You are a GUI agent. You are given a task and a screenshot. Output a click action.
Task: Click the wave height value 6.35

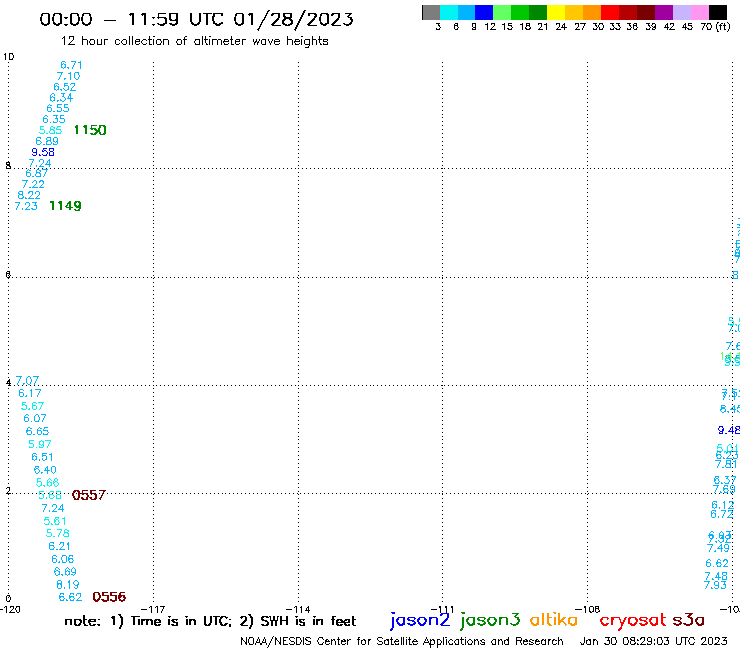click(x=54, y=119)
